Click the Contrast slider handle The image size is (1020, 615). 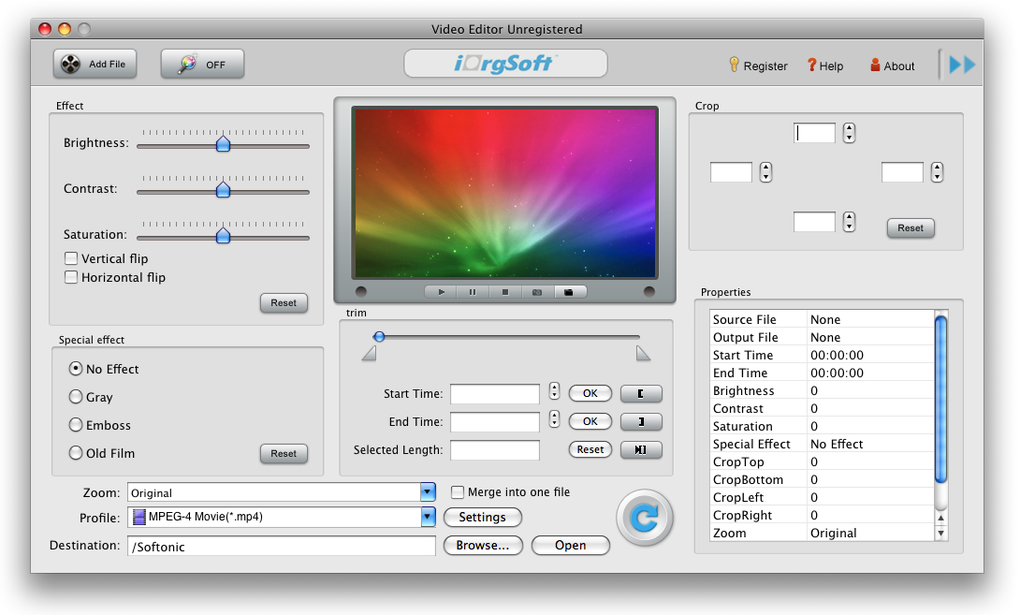click(x=223, y=189)
